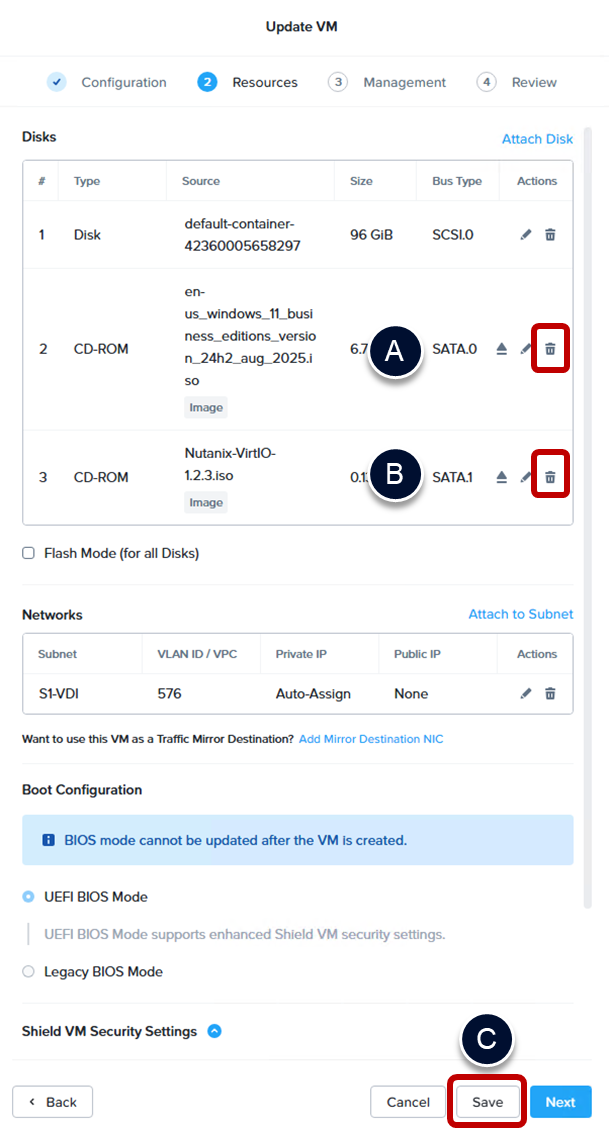Delete the SATA.0 CD-ROM with trash icon
Screen dimensions: 609x1128
[550, 349]
